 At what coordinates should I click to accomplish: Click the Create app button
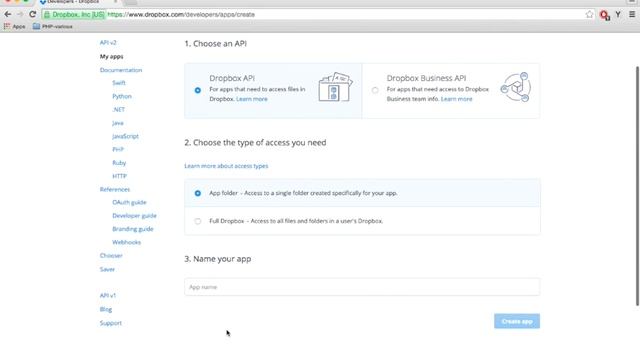pos(517,321)
